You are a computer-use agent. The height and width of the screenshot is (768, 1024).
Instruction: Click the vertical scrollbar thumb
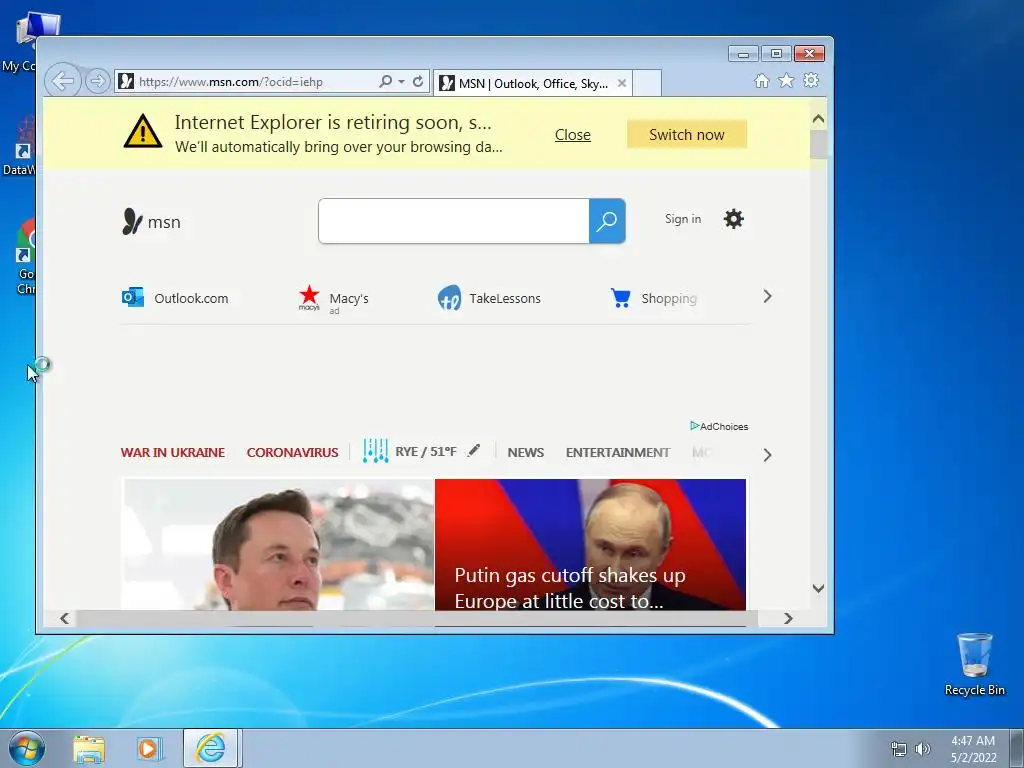(x=818, y=144)
